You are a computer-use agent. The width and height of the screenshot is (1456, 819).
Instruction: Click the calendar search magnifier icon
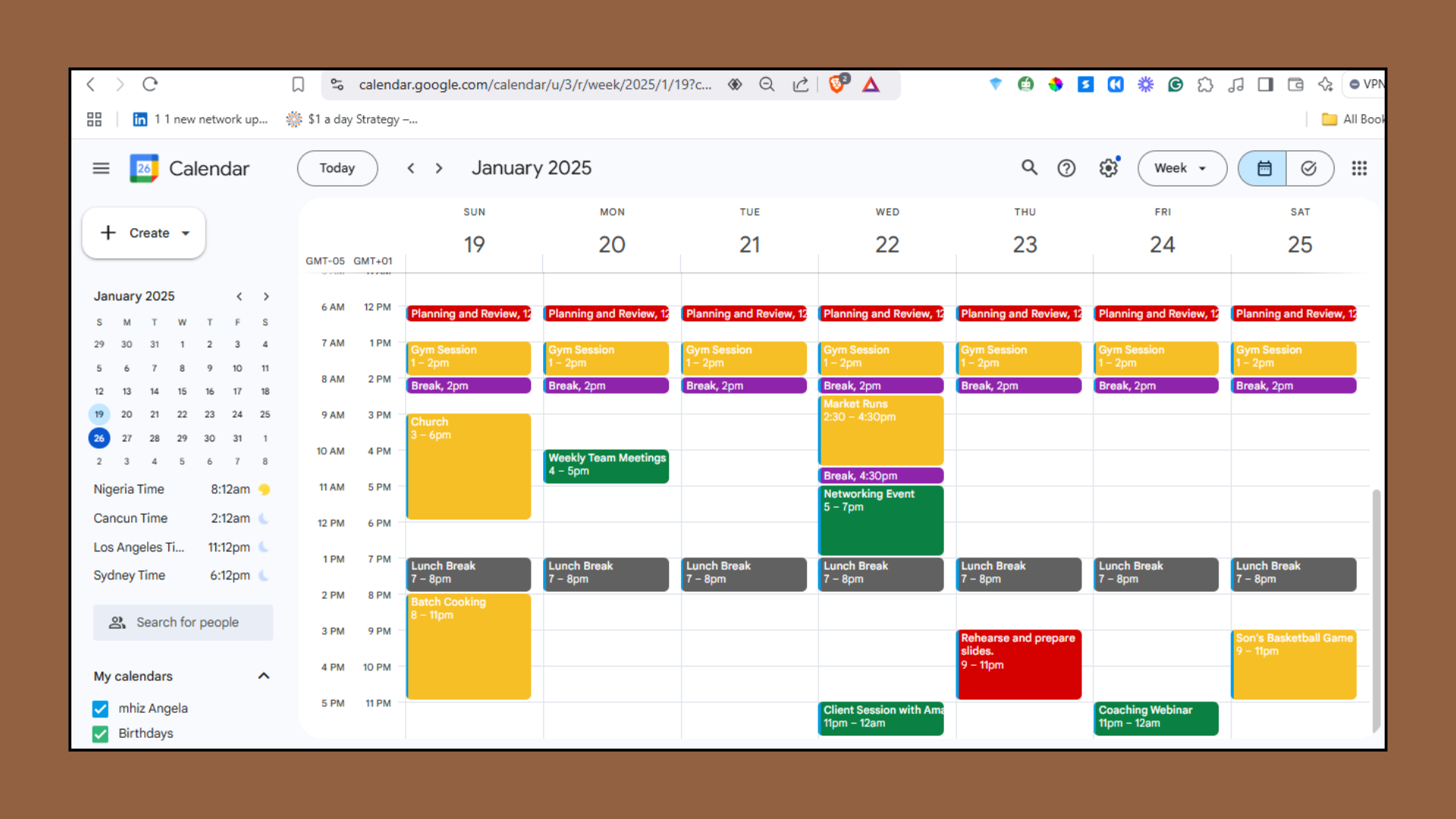(x=1029, y=168)
